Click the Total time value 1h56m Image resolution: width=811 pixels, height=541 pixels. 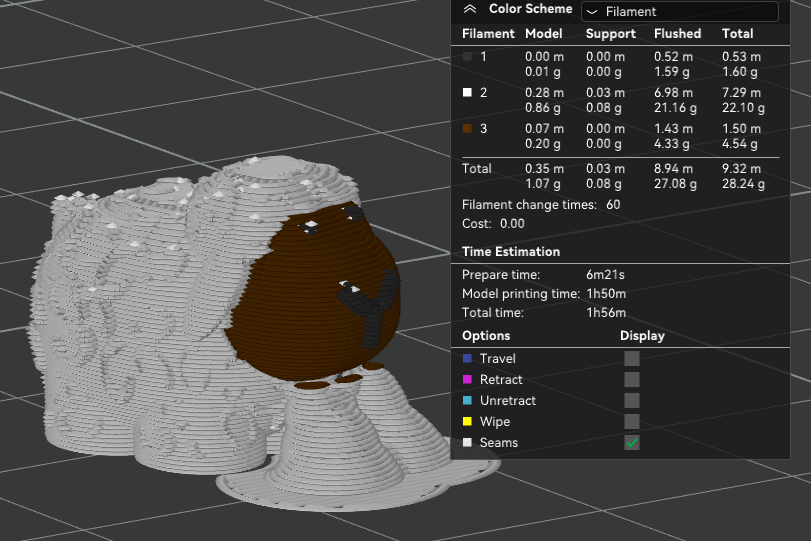606,312
